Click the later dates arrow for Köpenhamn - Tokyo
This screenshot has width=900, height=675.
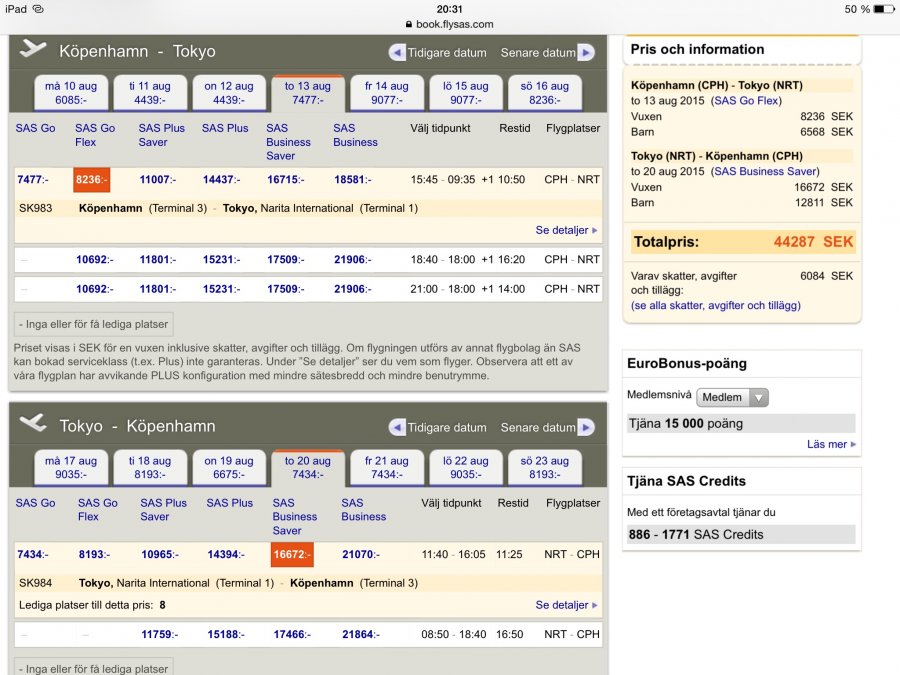(585, 53)
